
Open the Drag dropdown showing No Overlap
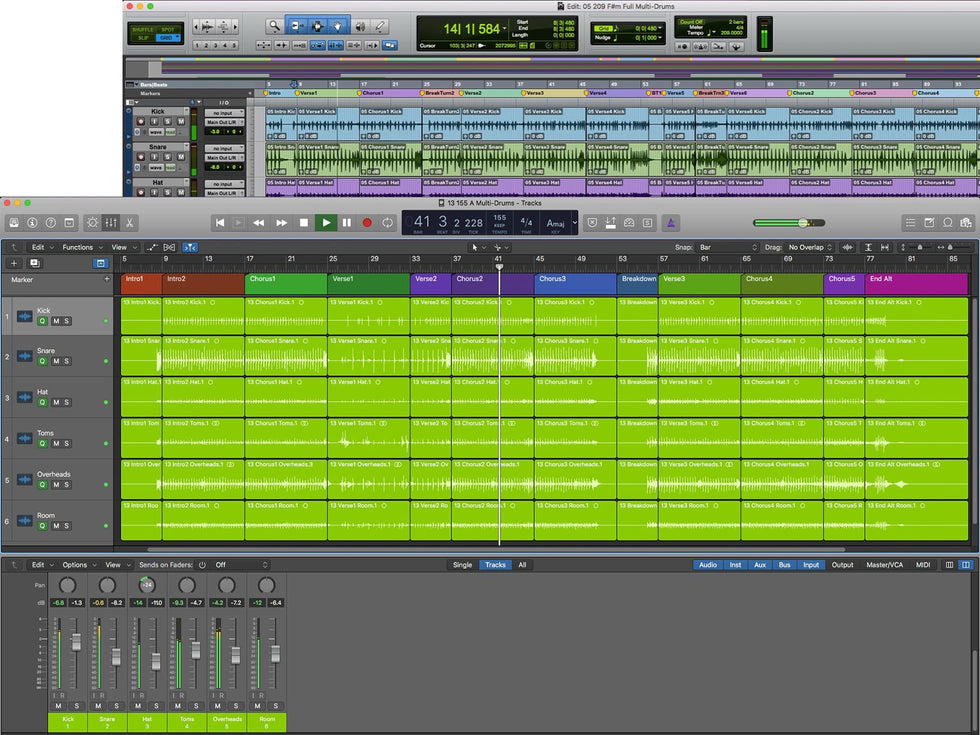[x=810, y=247]
